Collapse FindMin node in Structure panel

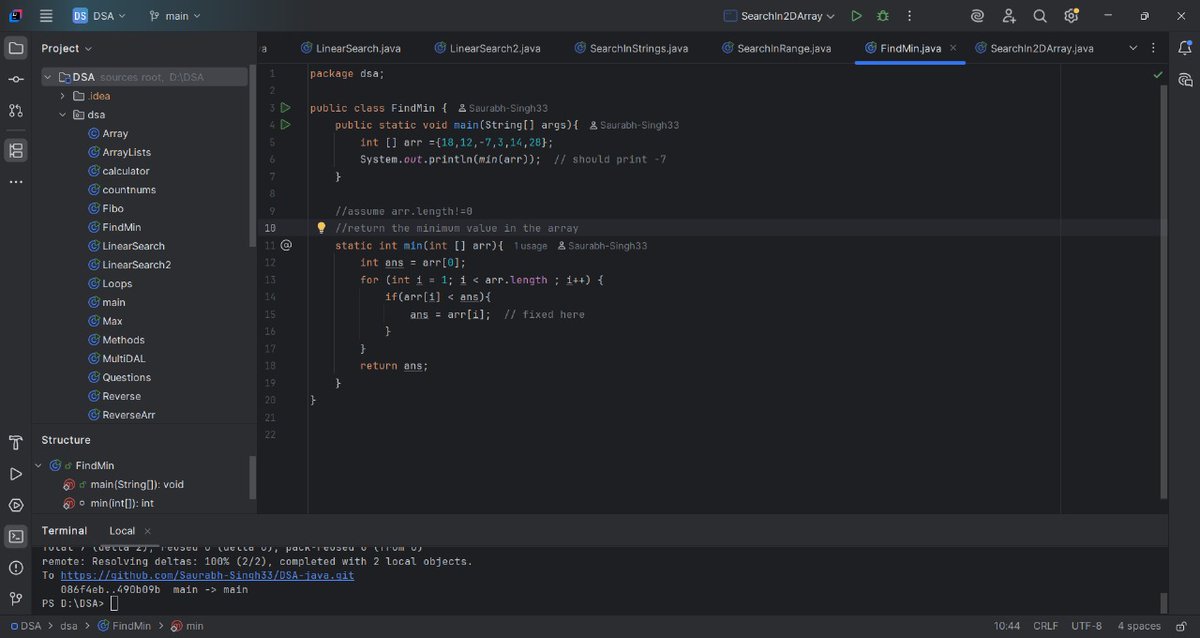coord(39,465)
